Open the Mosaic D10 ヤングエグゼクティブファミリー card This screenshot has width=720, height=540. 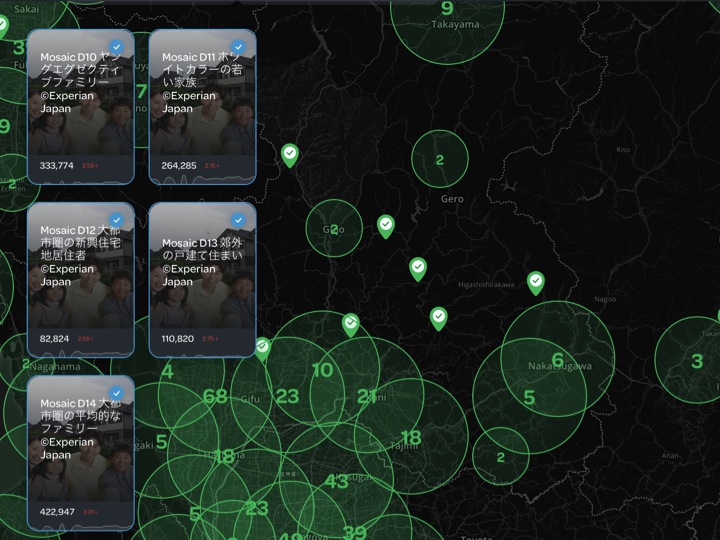click(81, 107)
